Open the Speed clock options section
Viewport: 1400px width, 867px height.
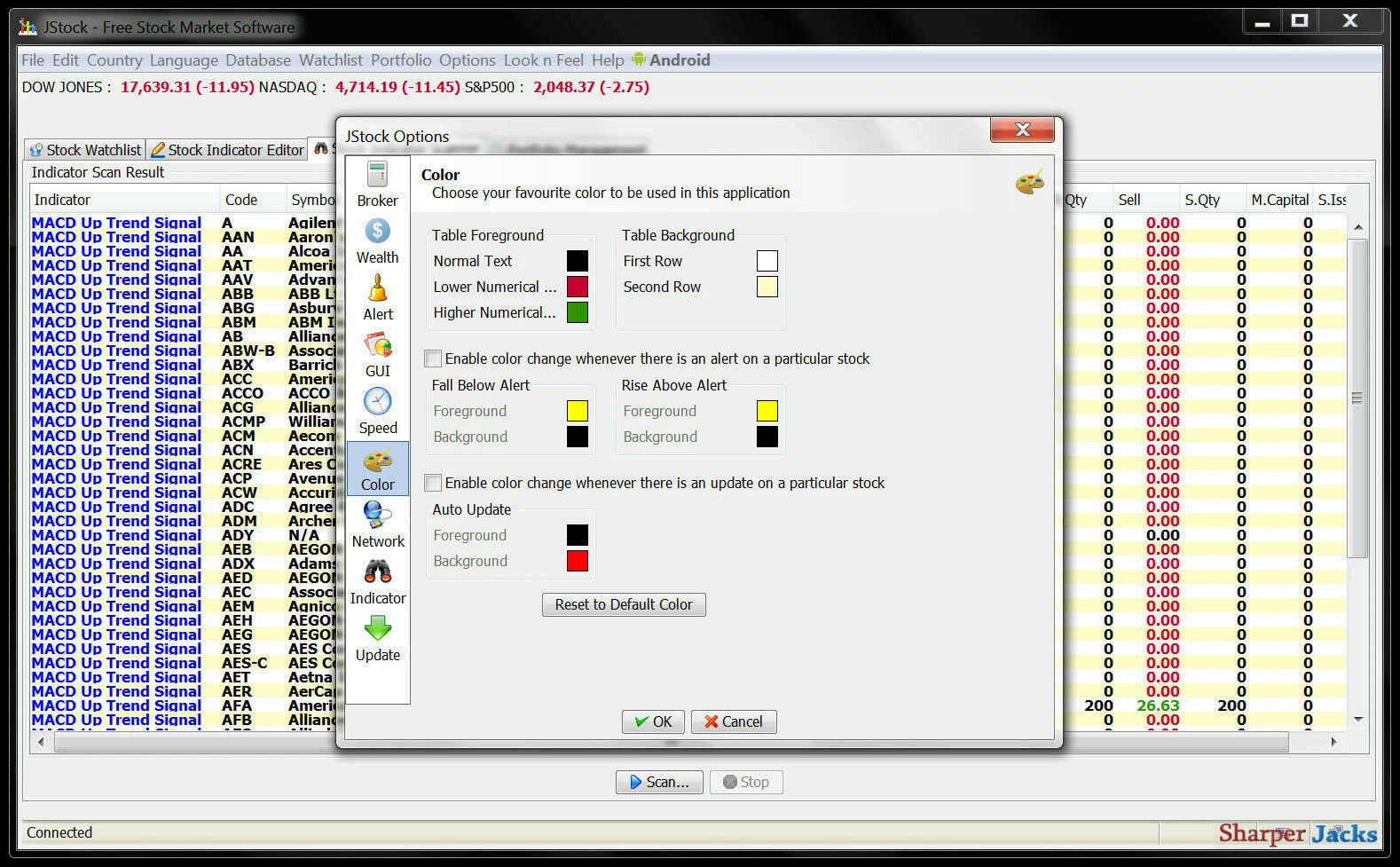tap(378, 412)
